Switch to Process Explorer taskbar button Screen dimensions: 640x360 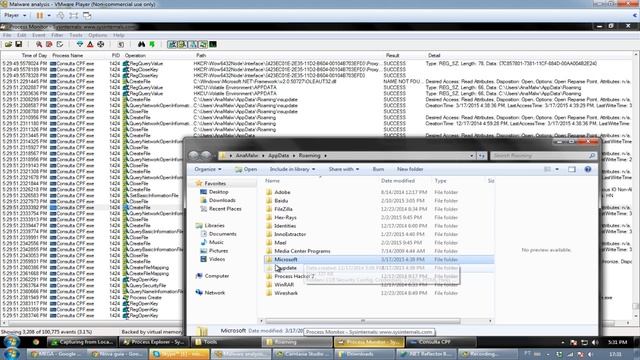pyautogui.click(x=154, y=342)
